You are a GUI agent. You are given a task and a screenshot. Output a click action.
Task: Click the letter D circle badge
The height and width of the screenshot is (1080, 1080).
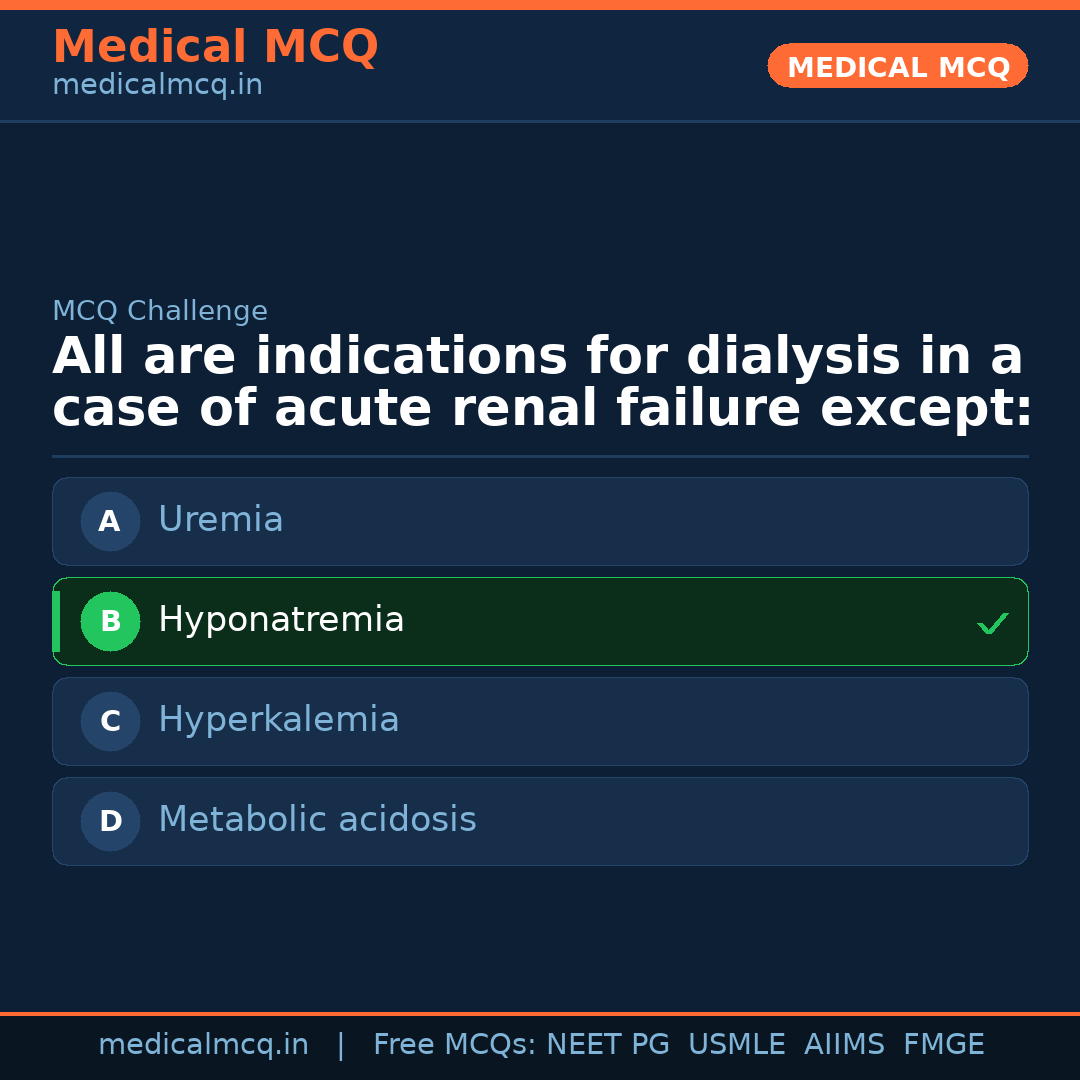(x=110, y=821)
